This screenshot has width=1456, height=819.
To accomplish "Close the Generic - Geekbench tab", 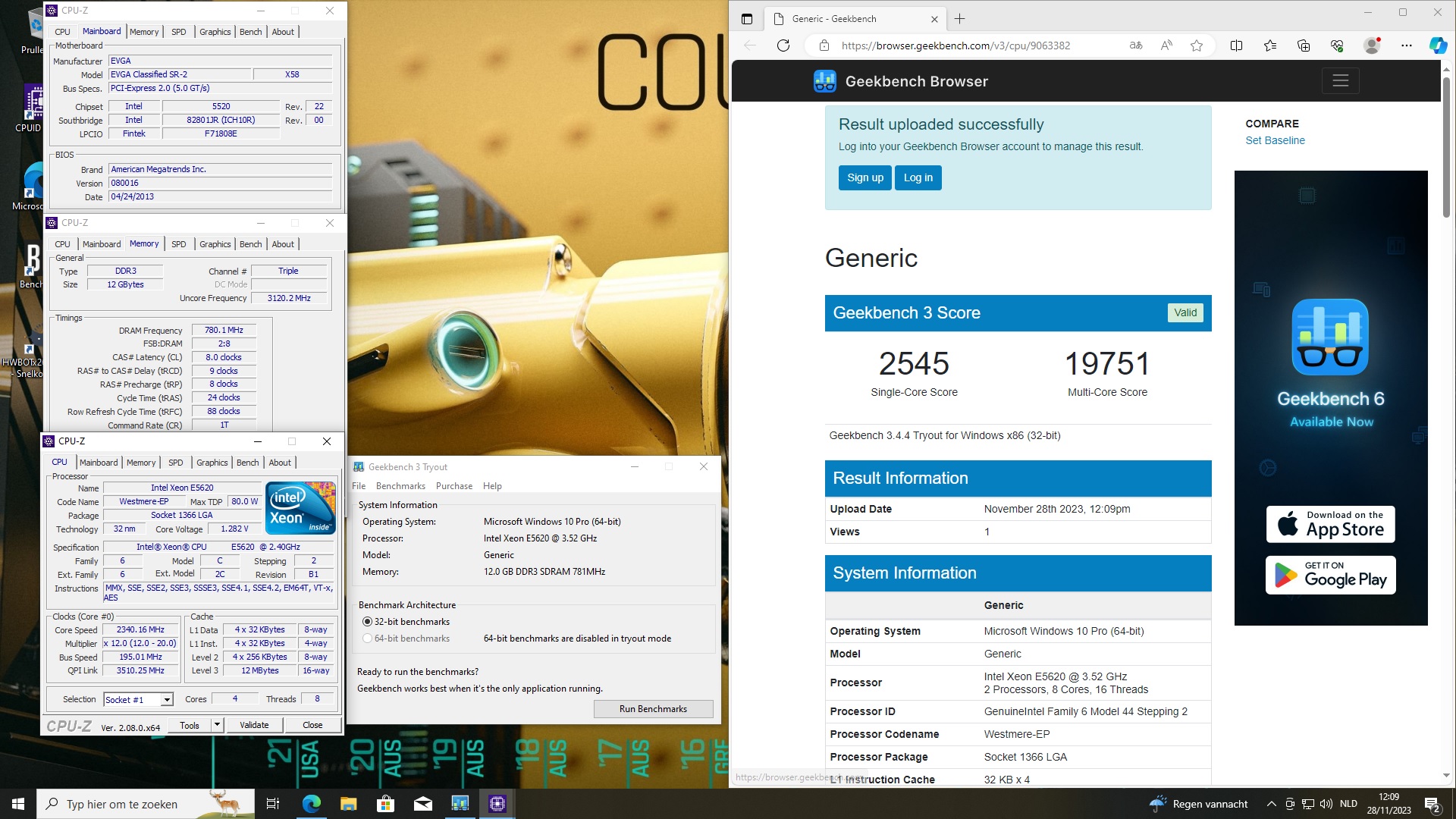I will [x=934, y=19].
